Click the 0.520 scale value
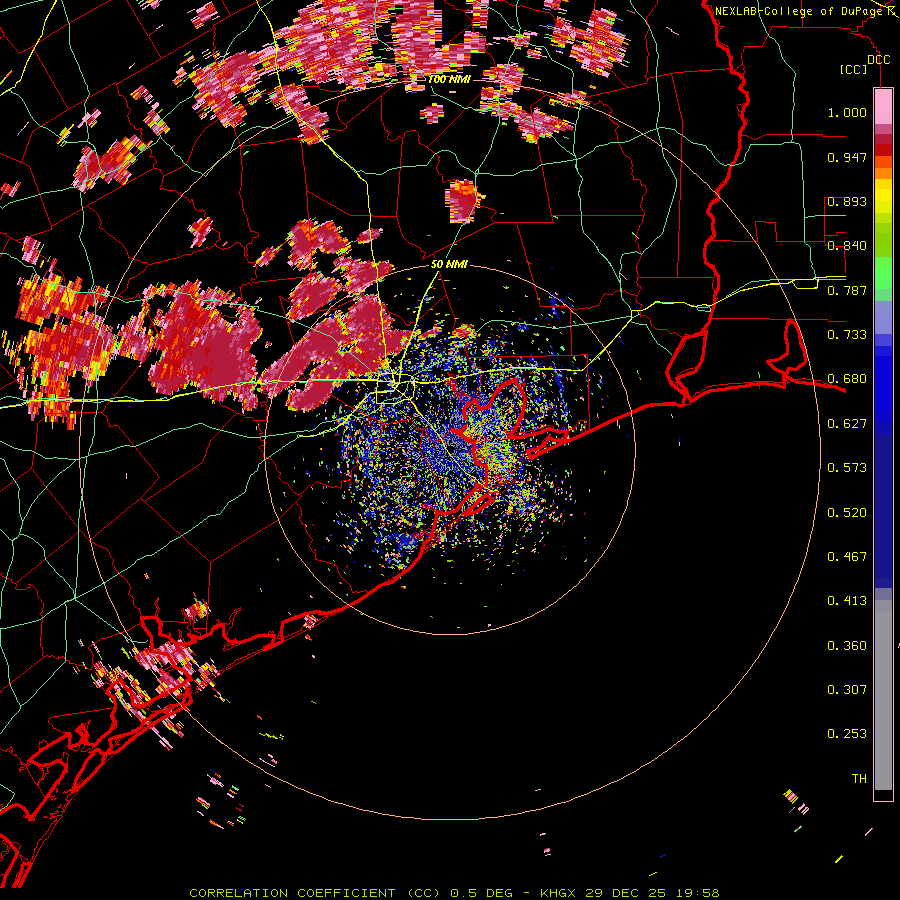 coord(847,513)
